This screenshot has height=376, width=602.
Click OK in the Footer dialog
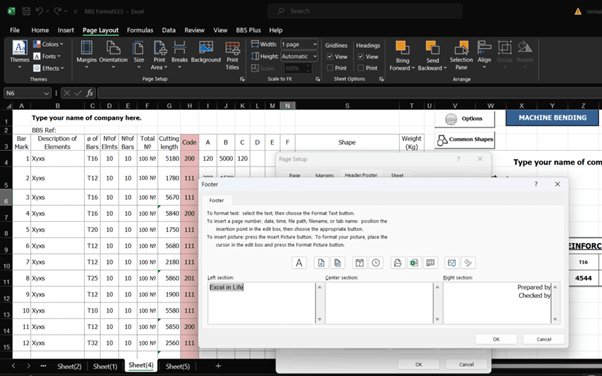point(496,339)
